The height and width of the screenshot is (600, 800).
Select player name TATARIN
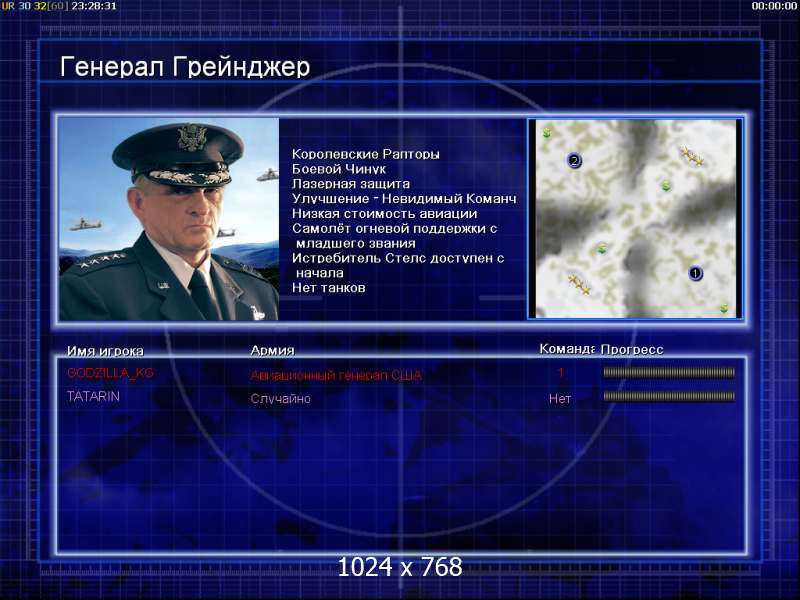click(x=93, y=396)
